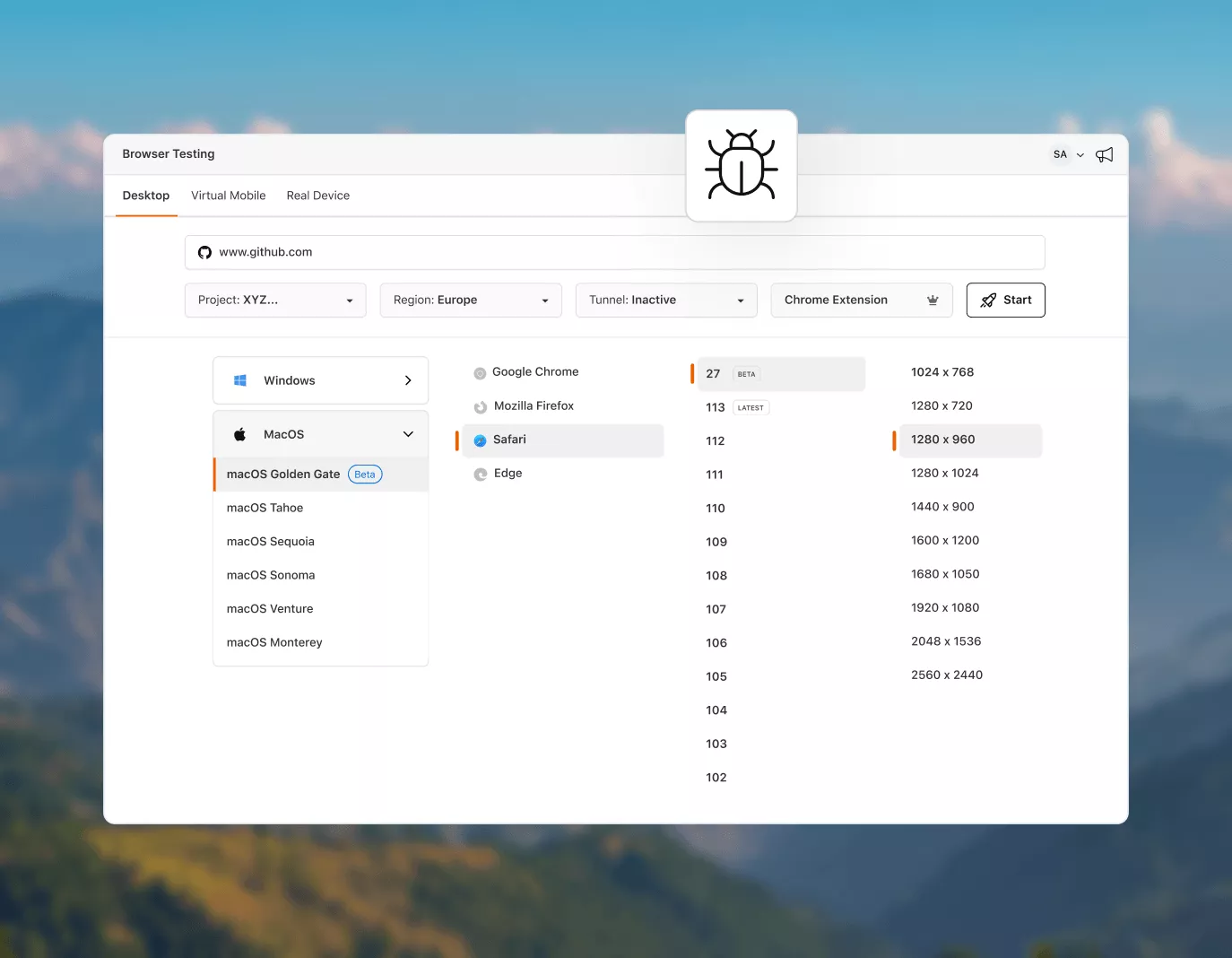Click the Beta badge on Golden Gate
This screenshot has height=958, width=1232.
(365, 475)
